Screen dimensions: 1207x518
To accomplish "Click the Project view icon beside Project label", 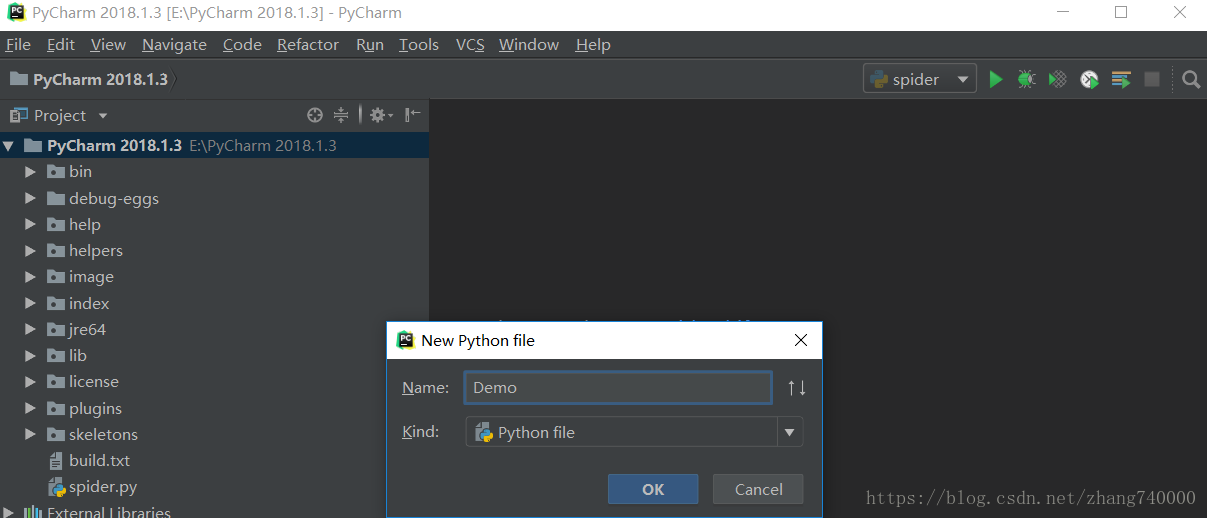I will tap(19, 115).
